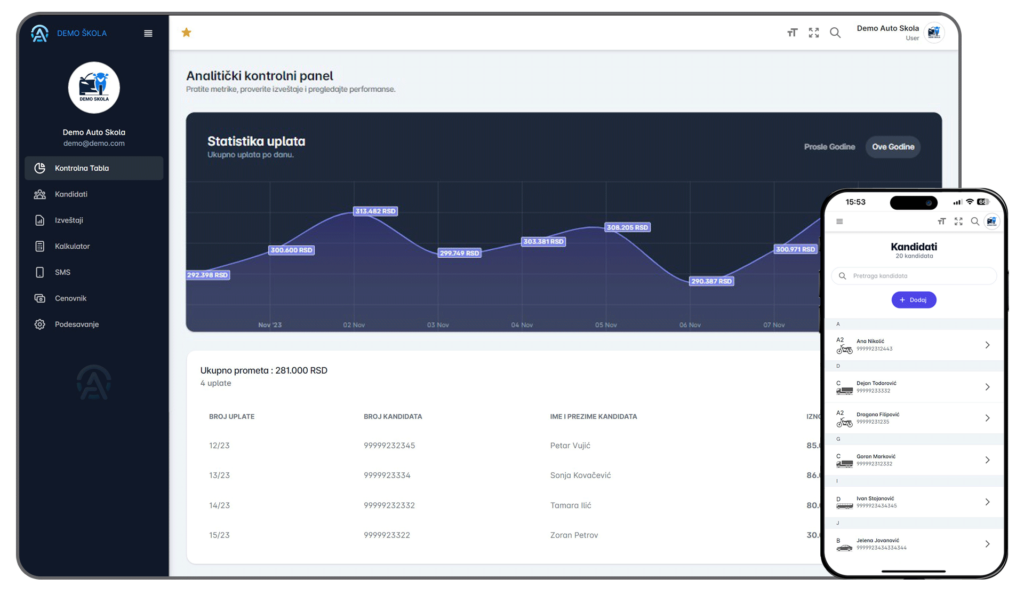The width and height of the screenshot is (1024, 594).
Task: Expand Ana Nikolić candidate row chevron
Action: (x=987, y=345)
